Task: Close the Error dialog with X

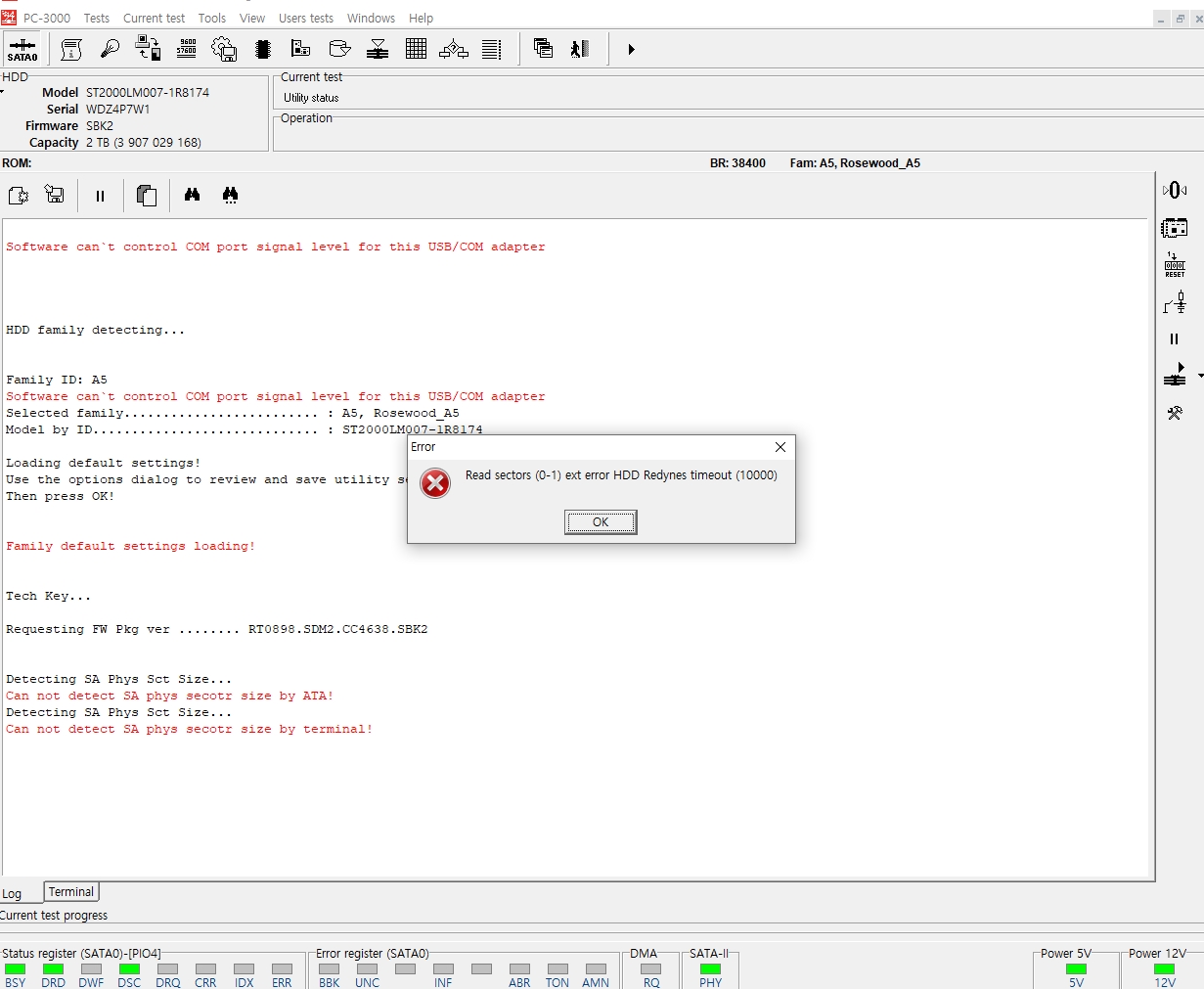Action: (x=780, y=447)
